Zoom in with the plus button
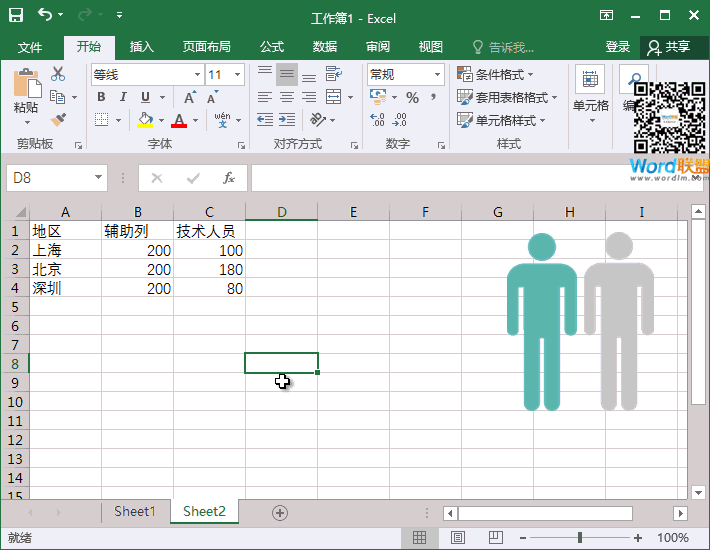 click(x=638, y=538)
